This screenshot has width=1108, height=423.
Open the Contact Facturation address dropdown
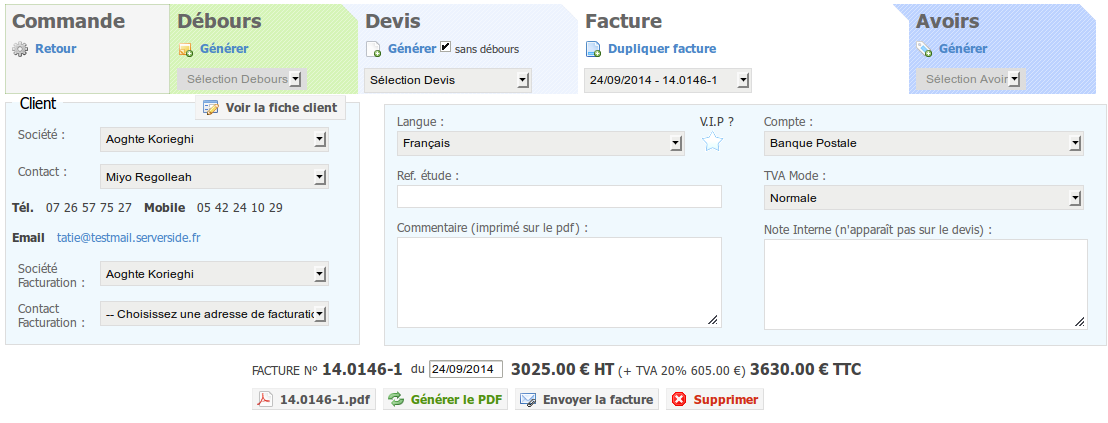pyautogui.click(x=214, y=314)
